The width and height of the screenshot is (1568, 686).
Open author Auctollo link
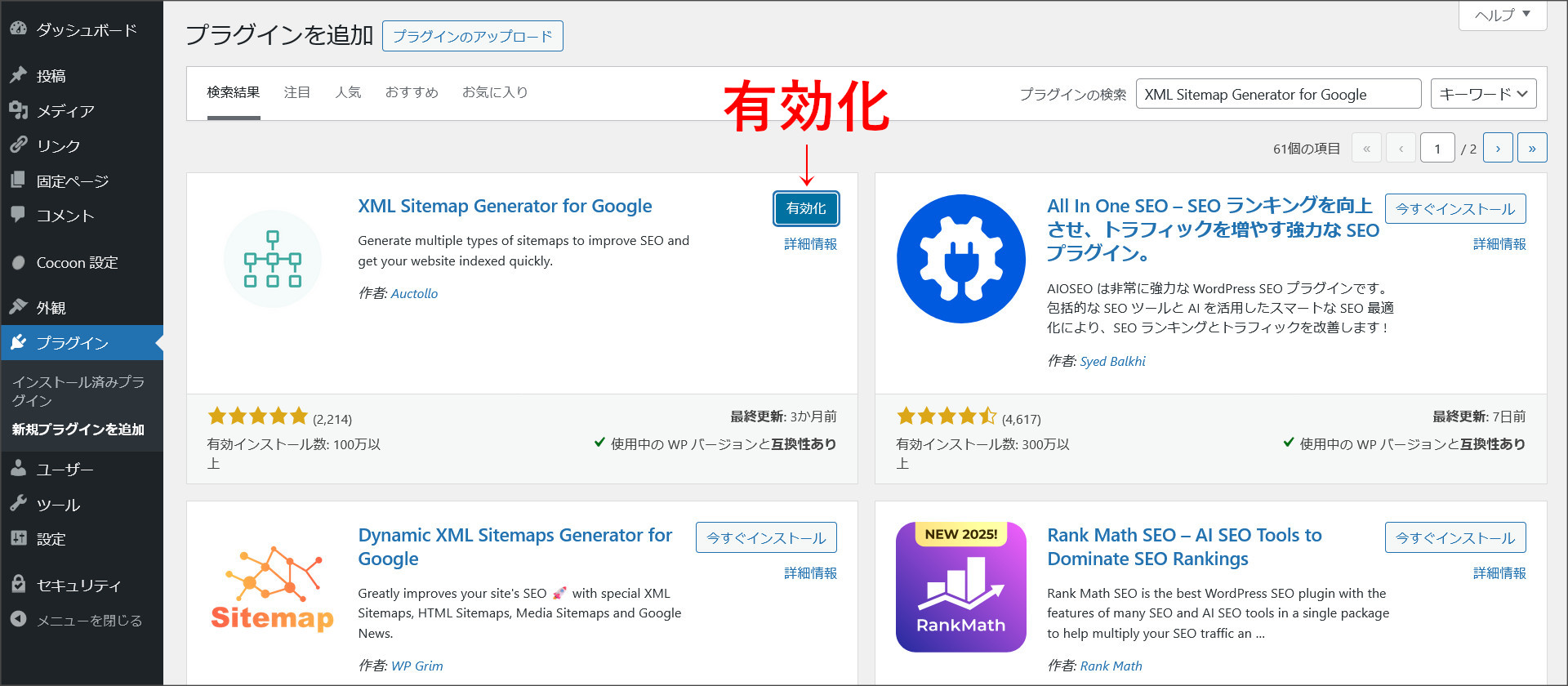point(414,293)
